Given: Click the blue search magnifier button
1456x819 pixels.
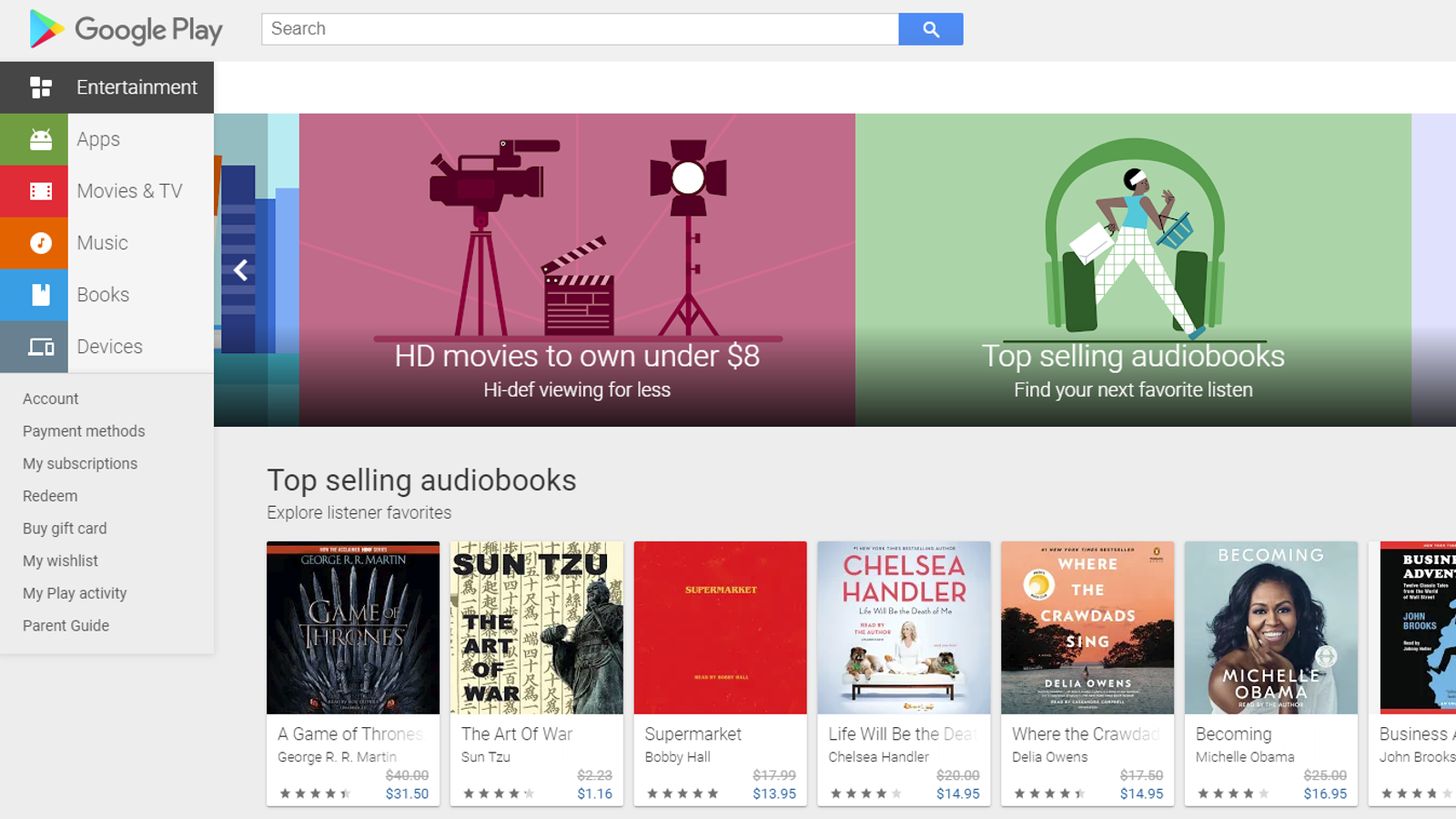Looking at the screenshot, I should coord(930,29).
